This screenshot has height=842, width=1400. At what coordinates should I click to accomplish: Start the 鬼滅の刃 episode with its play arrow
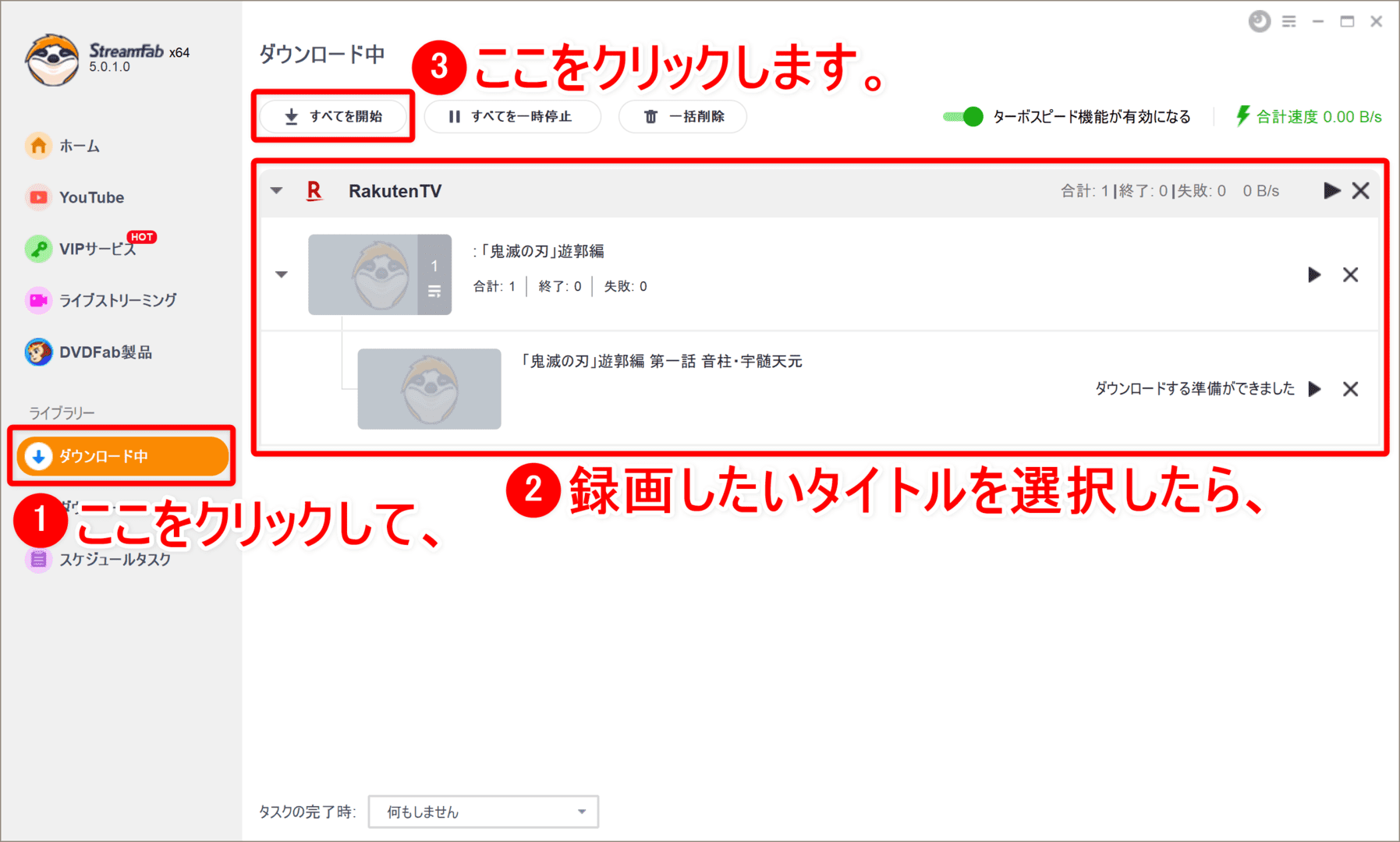(x=1316, y=388)
